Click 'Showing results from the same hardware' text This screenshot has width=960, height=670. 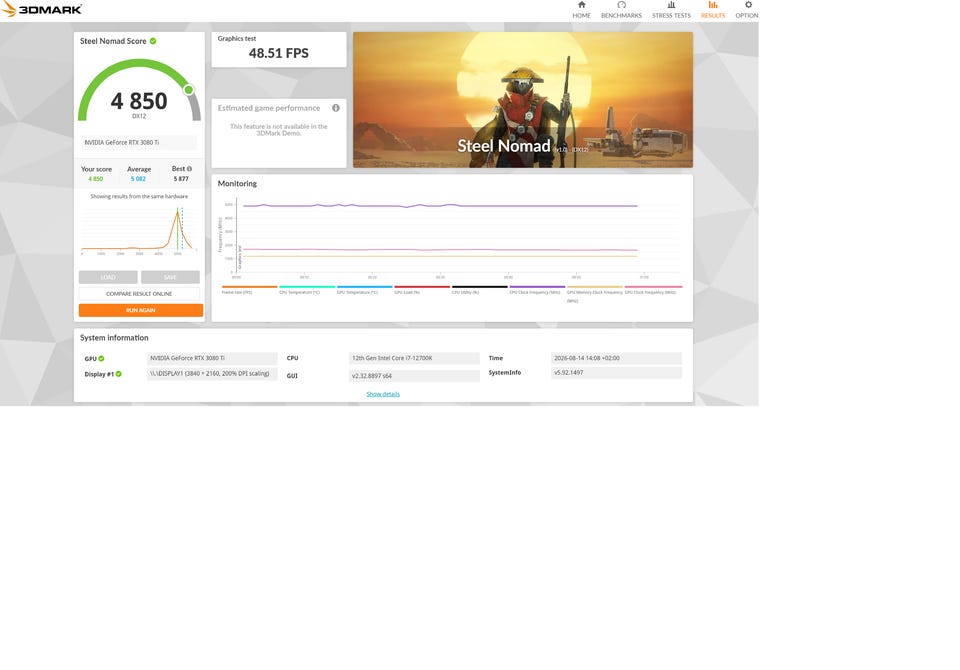pos(139,197)
